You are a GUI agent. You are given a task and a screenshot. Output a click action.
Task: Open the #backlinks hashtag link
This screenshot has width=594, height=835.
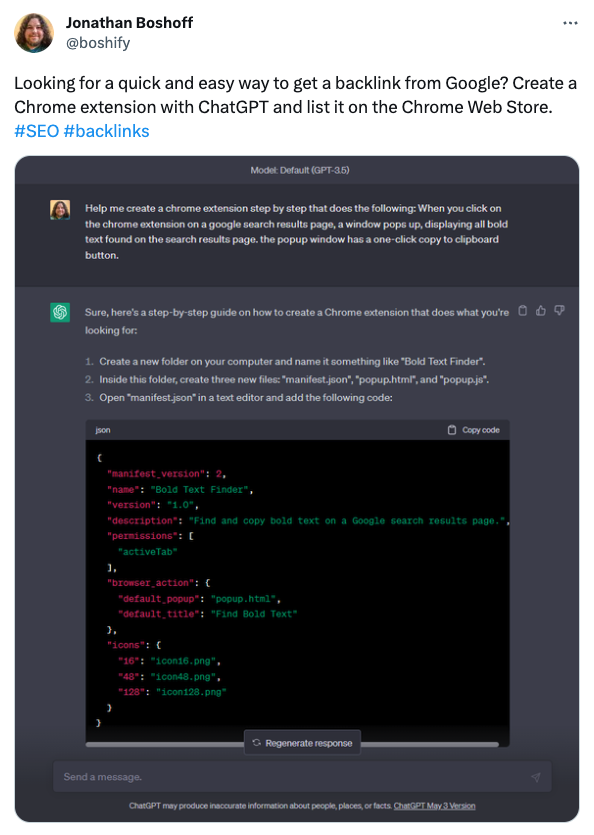point(107,131)
